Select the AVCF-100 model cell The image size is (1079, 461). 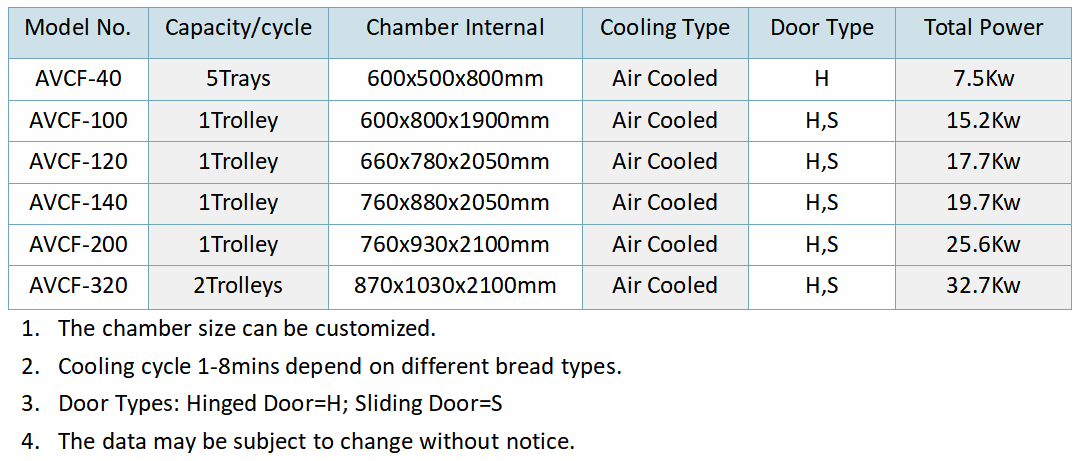pos(78,121)
